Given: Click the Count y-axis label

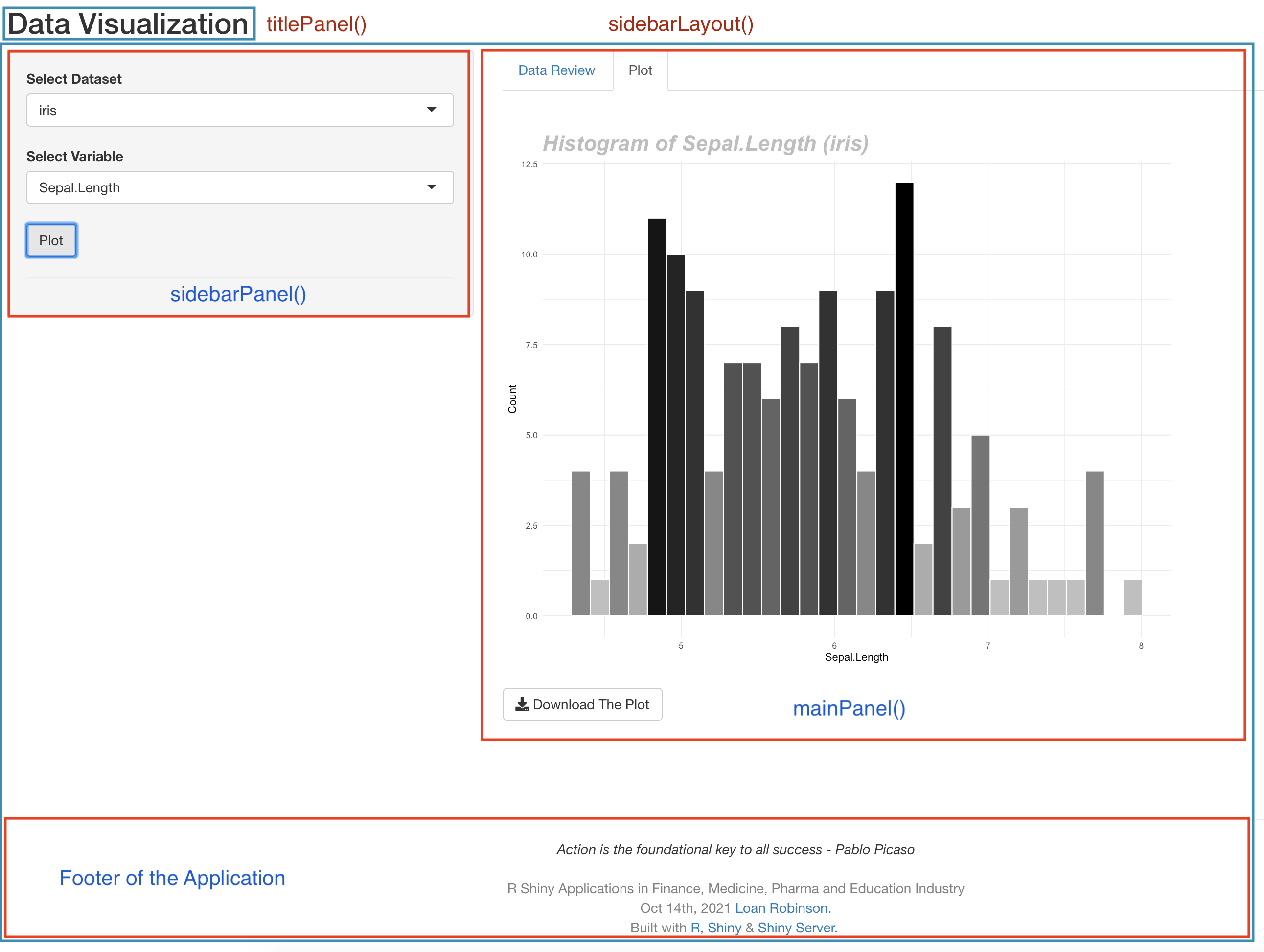Looking at the screenshot, I should point(512,398).
